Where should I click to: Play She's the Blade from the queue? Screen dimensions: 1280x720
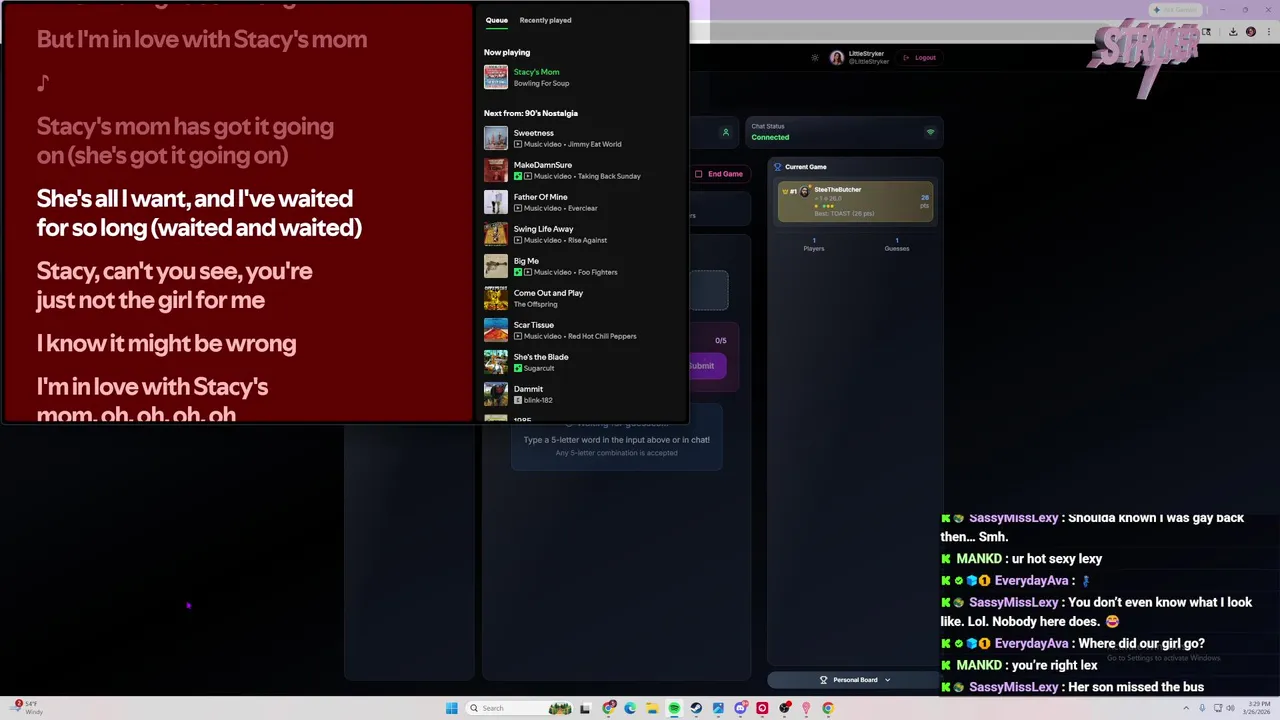click(541, 357)
